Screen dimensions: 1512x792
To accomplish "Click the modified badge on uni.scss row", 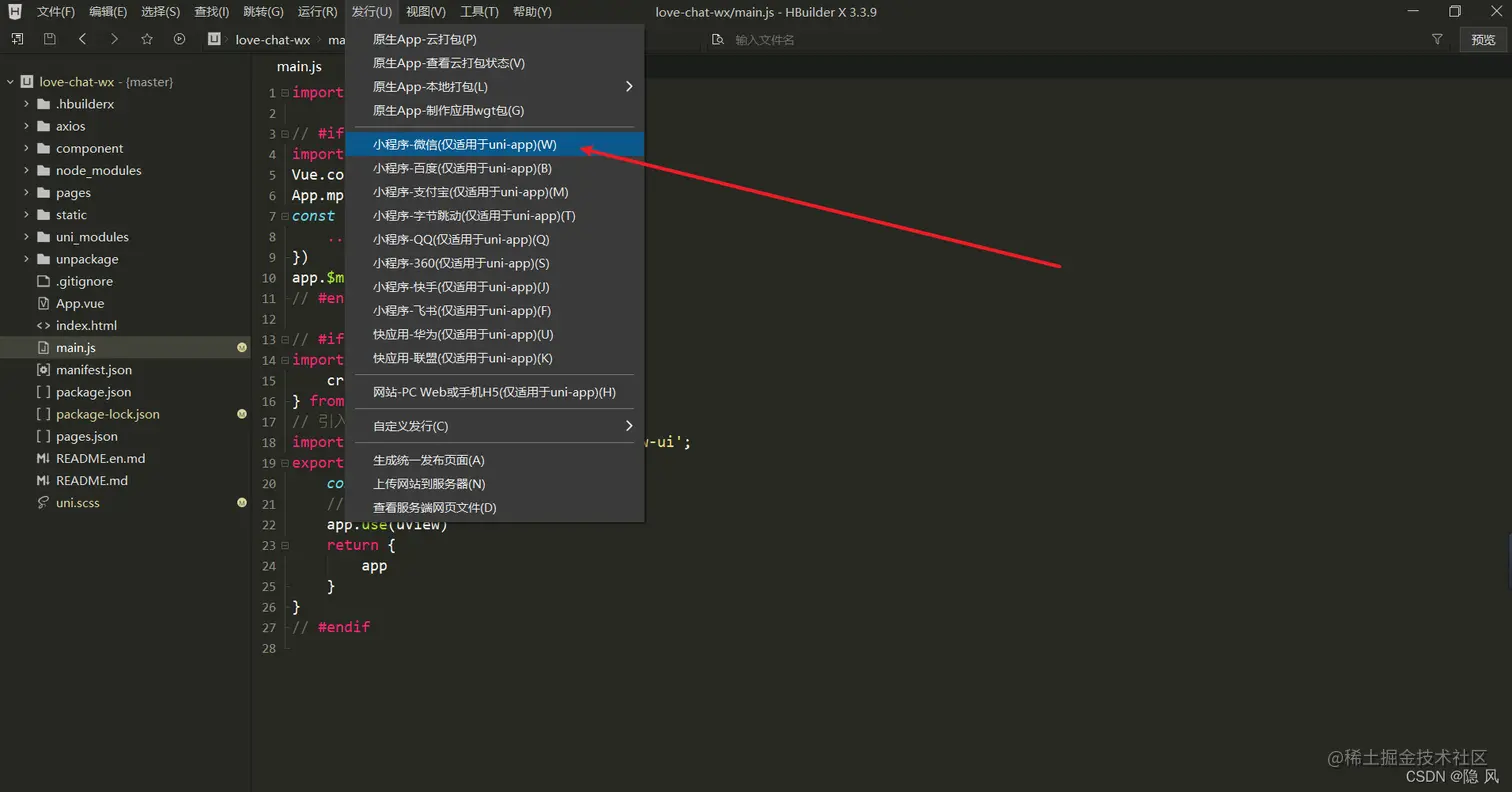I will [x=242, y=502].
